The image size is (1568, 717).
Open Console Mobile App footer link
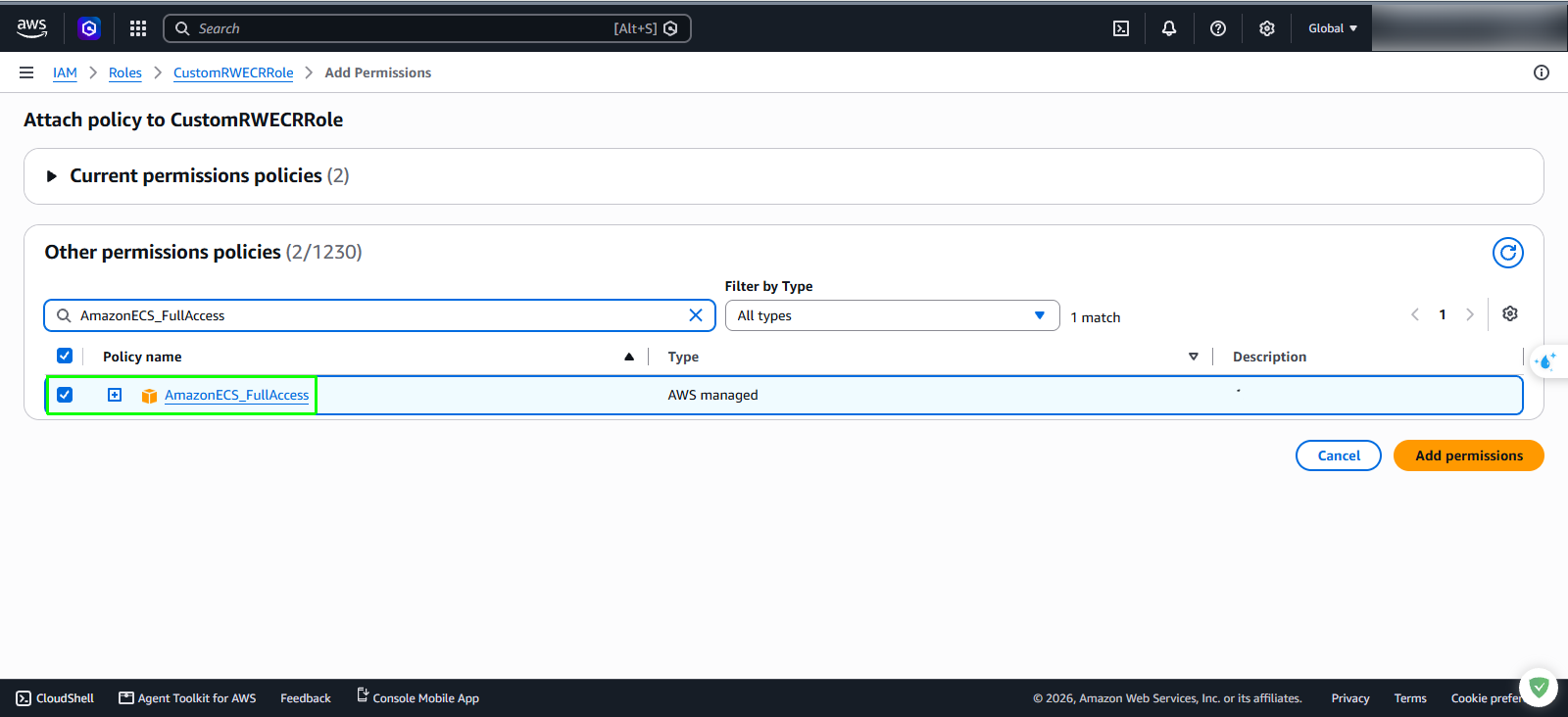pyautogui.click(x=417, y=697)
